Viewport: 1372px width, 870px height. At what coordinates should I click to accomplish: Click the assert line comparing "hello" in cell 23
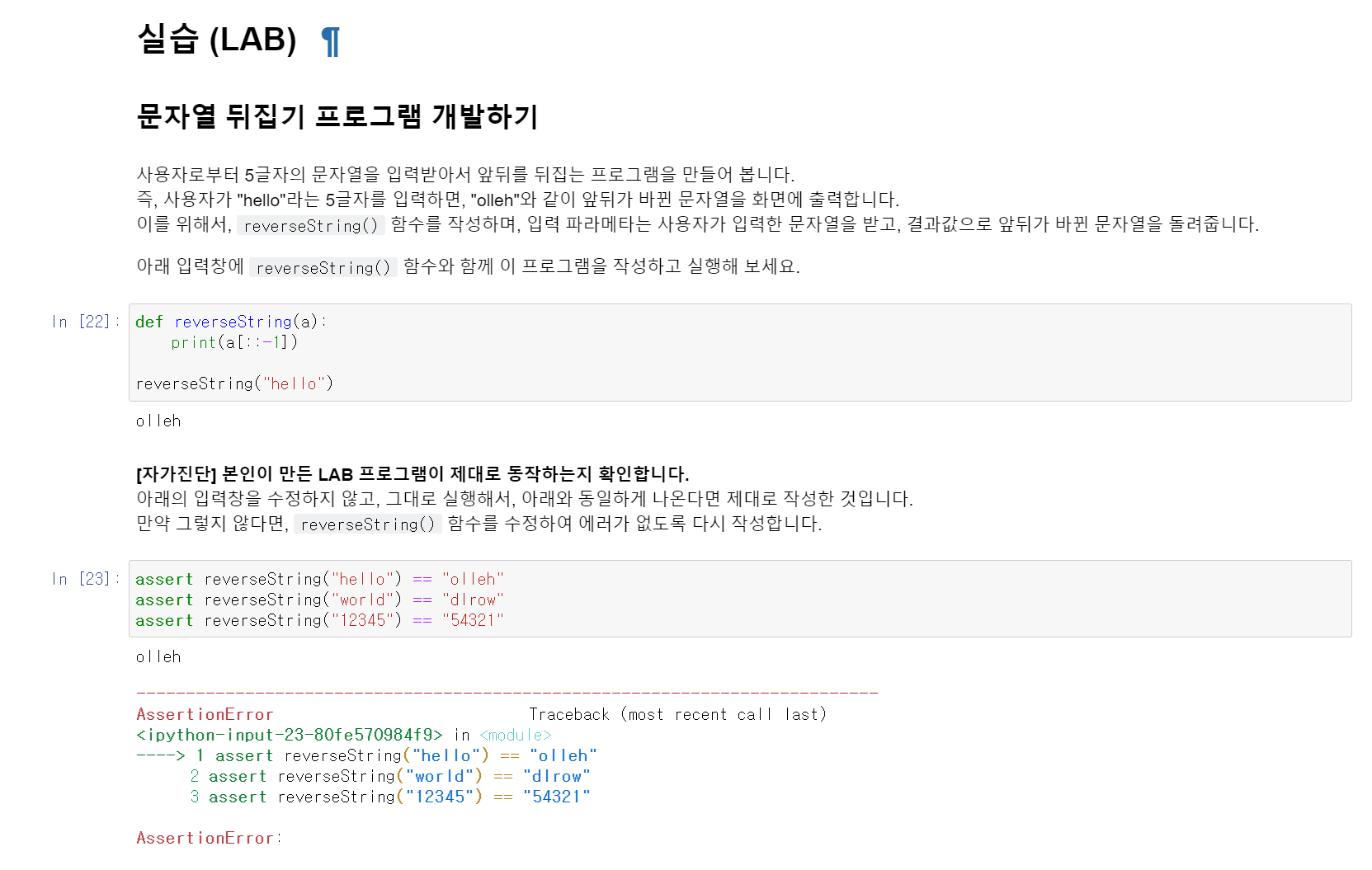pos(320,579)
